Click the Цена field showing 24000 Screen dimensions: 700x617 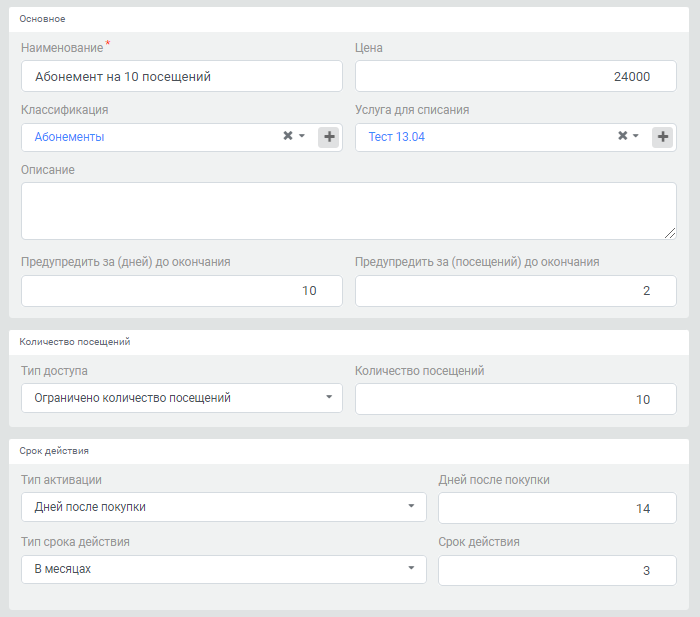516,76
